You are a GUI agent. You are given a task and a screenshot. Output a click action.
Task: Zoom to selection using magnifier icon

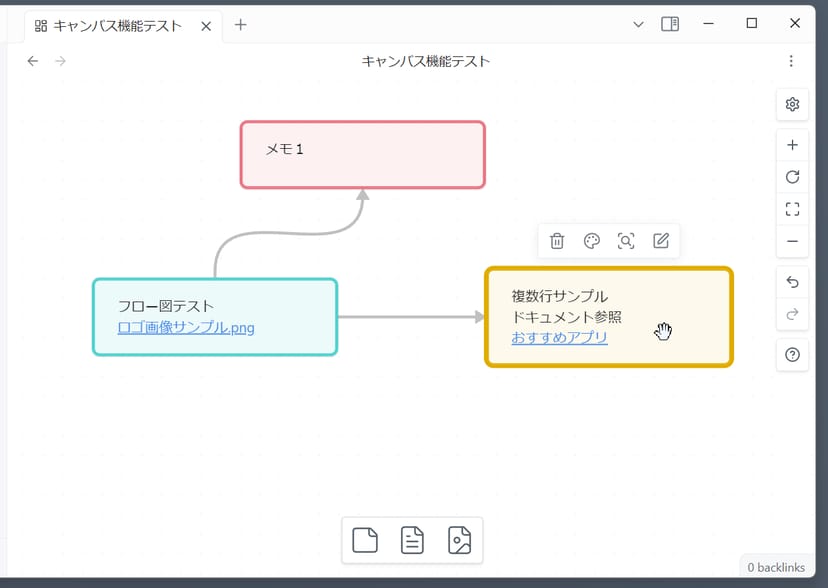coord(626,241)
